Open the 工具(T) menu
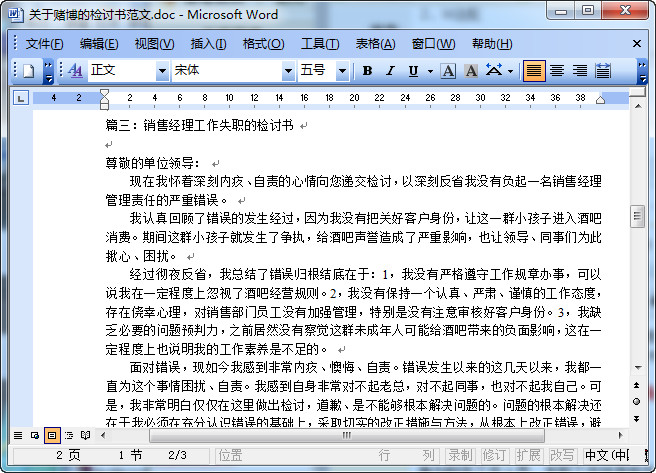 click(319, 44)
